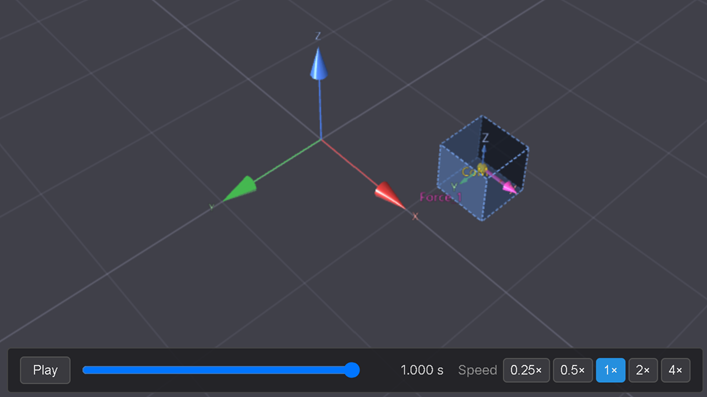
Task: Click the red X-axis arrowhead
Action: 390,195
